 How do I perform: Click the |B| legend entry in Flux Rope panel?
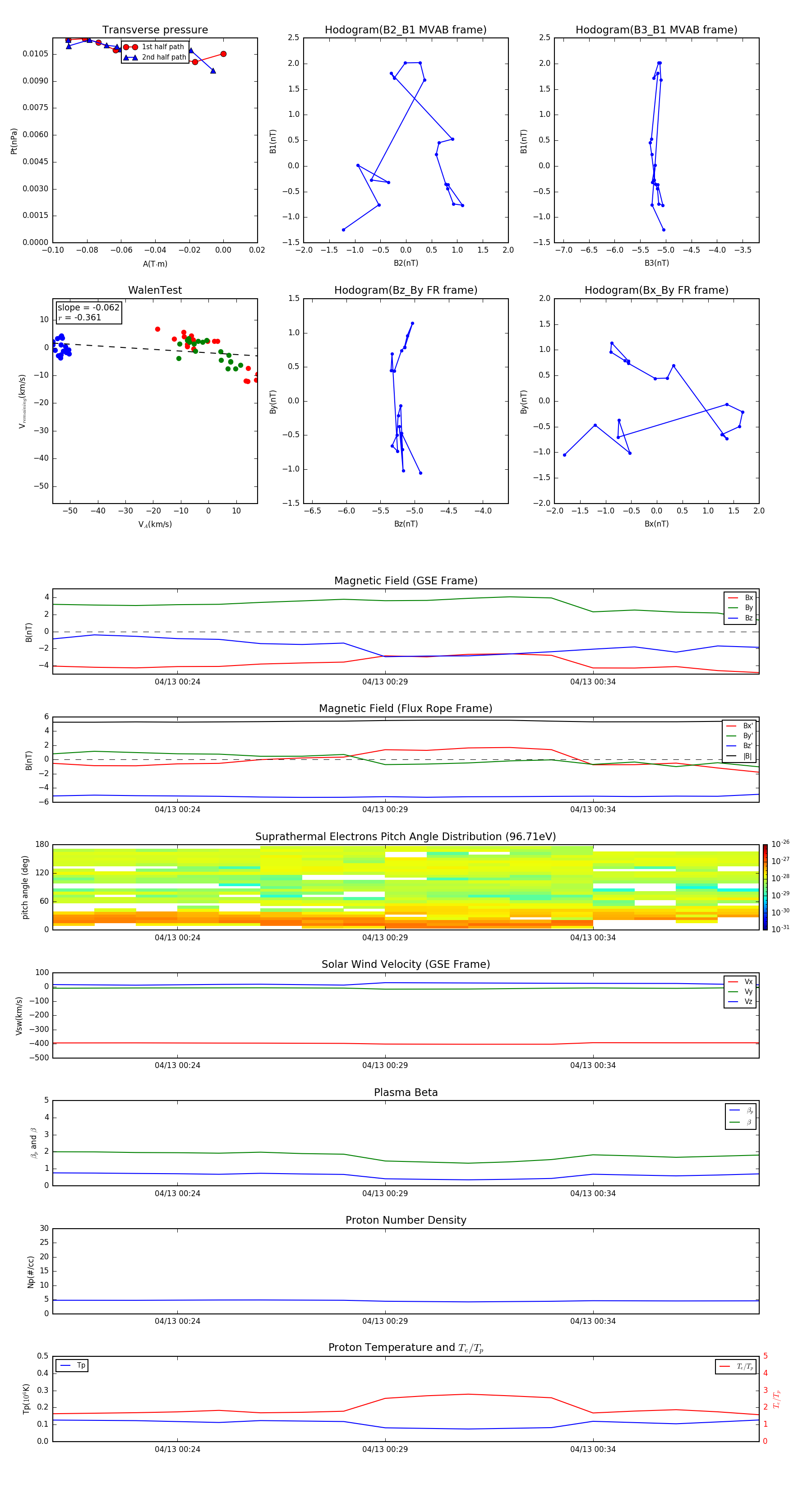pyautogui.click(x=739, y=756)
